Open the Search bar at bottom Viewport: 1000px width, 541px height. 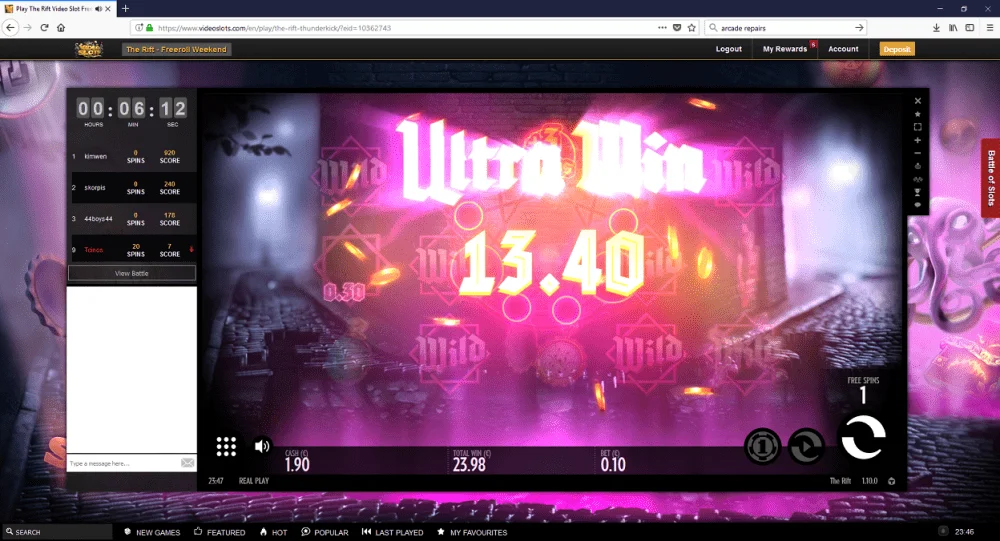pyautogui.click(x=56, y=532)
